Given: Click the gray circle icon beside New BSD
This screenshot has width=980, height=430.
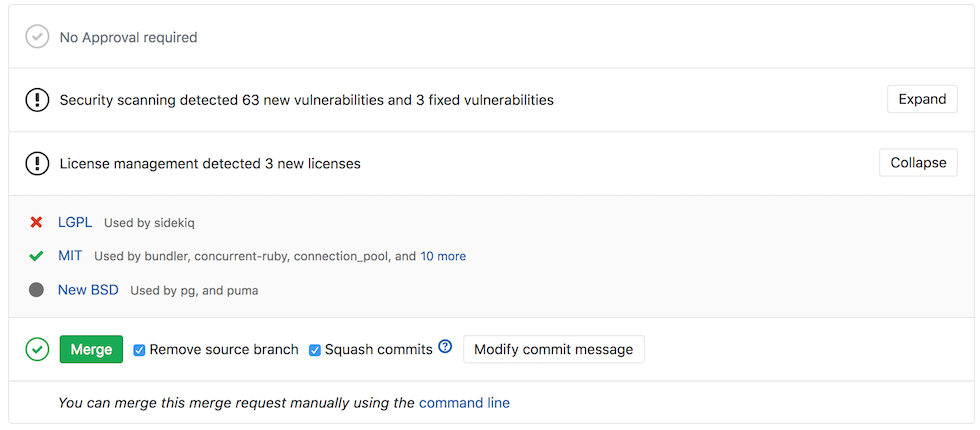Looking at the screenshot, I should (x=37, y=290).
